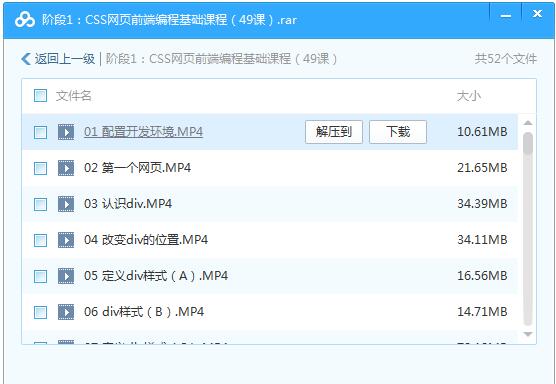Click the 文件名 column header
The width and height of the screenshot is (556, 384).
click(x=73, y=96)
